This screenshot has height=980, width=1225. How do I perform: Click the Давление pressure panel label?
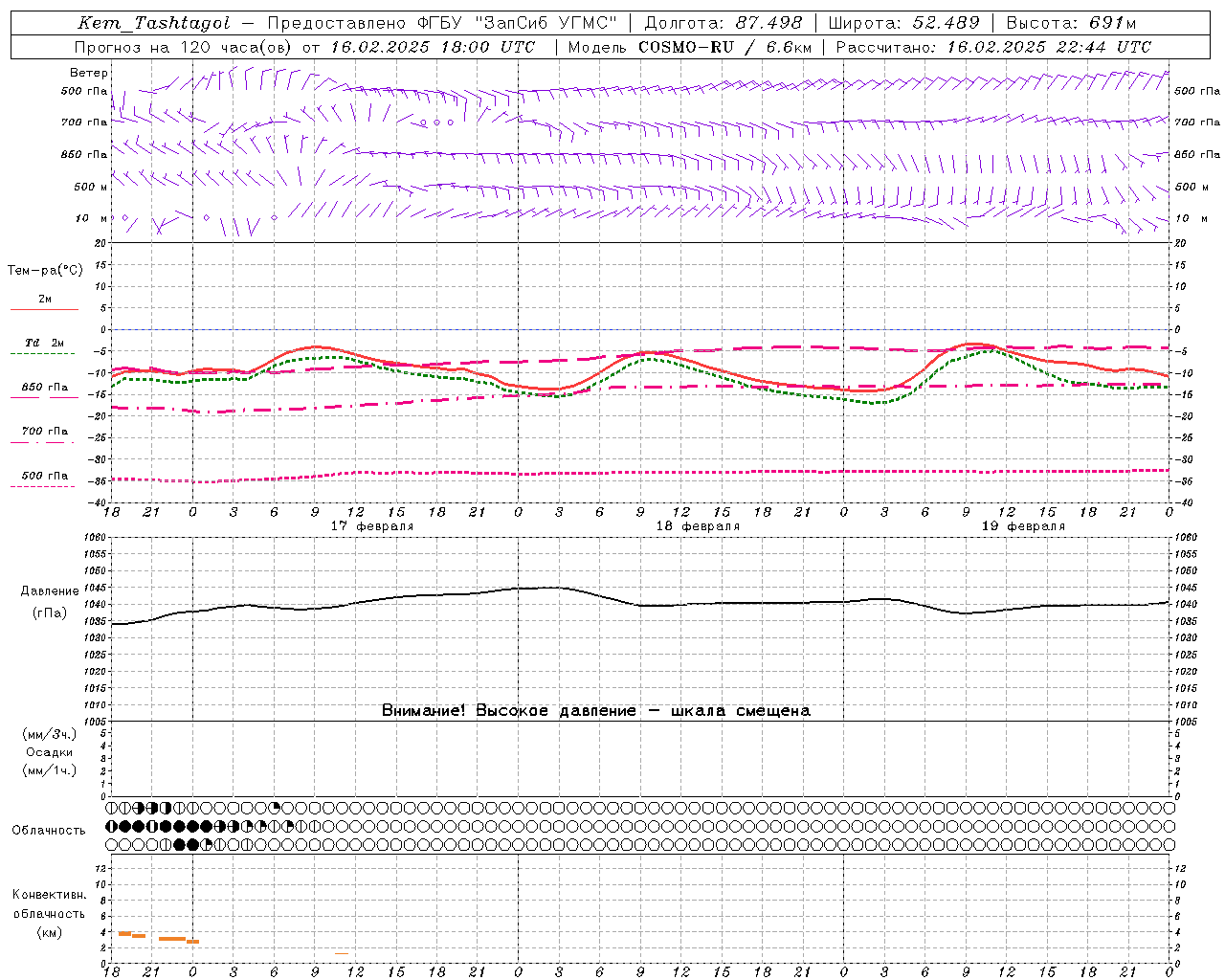(x=50, y=591)
